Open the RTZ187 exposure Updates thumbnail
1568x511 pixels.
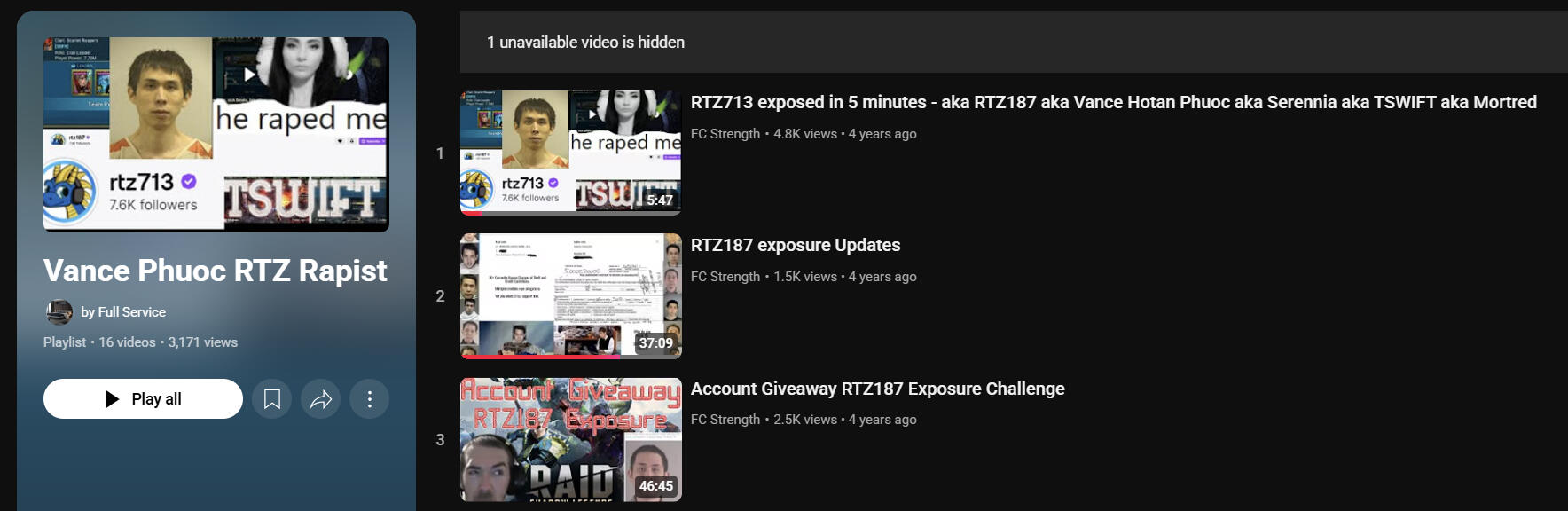pos(571,296)
